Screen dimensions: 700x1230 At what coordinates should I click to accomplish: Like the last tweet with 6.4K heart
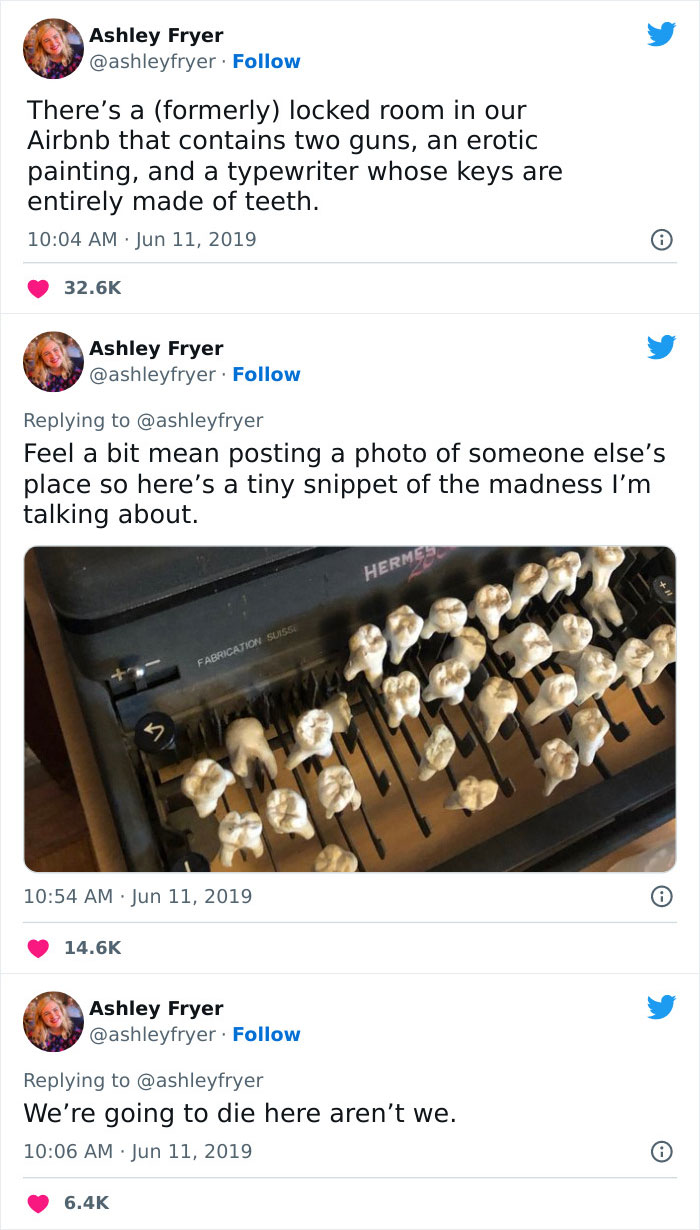37,1202
